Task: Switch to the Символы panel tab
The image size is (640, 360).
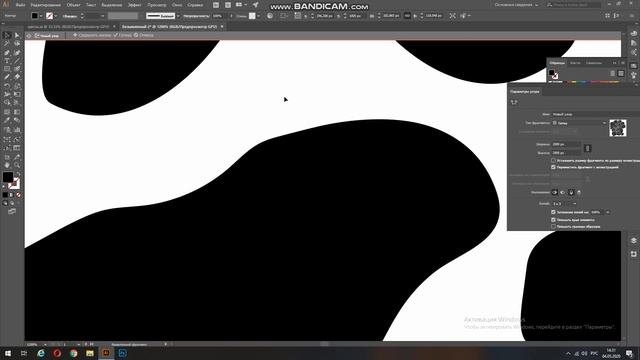Action: click(594, 63)
